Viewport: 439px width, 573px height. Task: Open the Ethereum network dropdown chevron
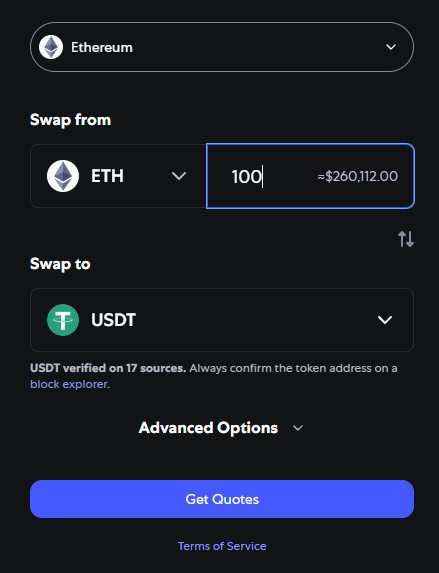[391, 47]
